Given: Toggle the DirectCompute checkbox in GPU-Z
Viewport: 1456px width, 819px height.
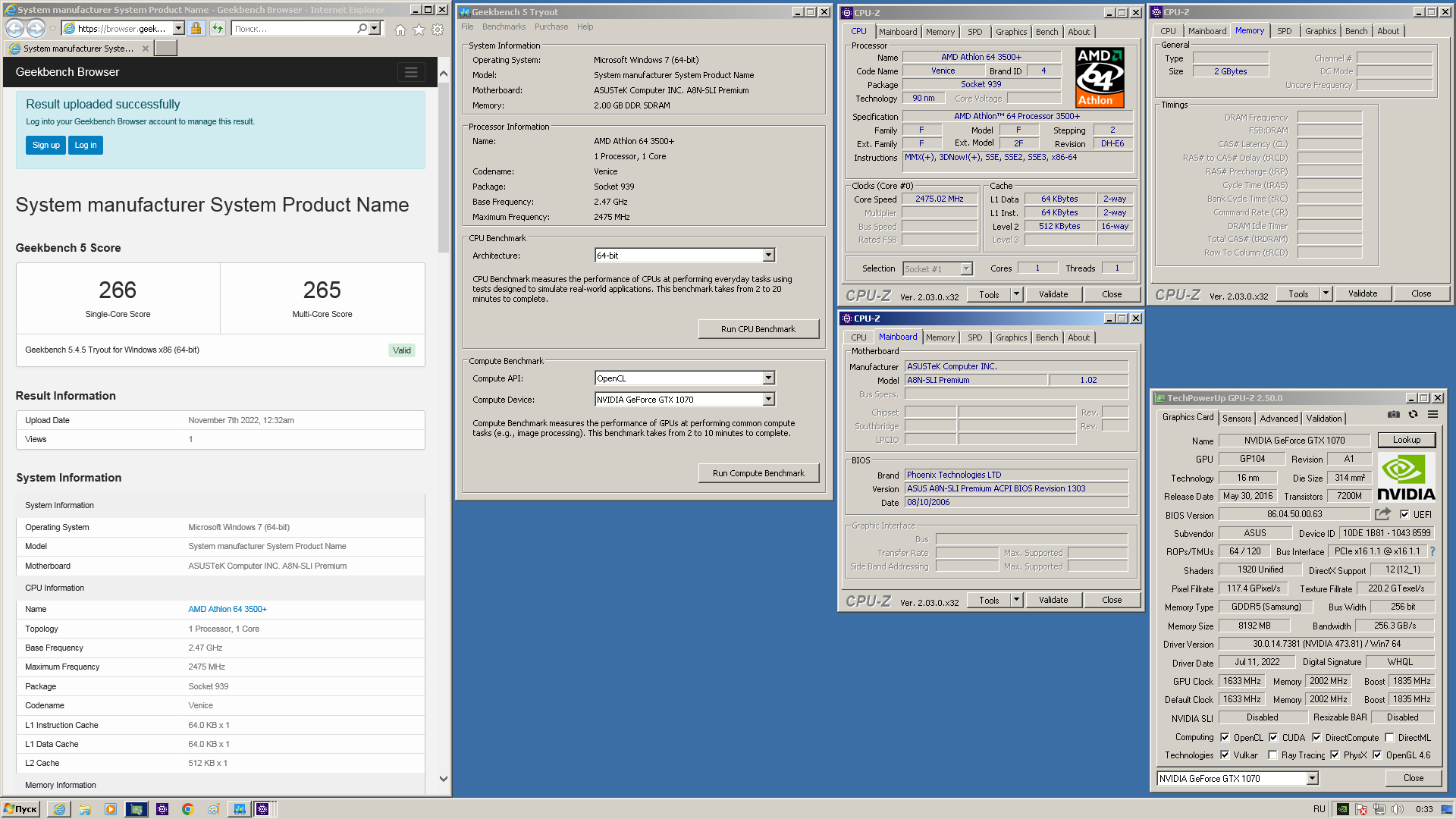Looking at the screenshot, I should (1316, 738).
